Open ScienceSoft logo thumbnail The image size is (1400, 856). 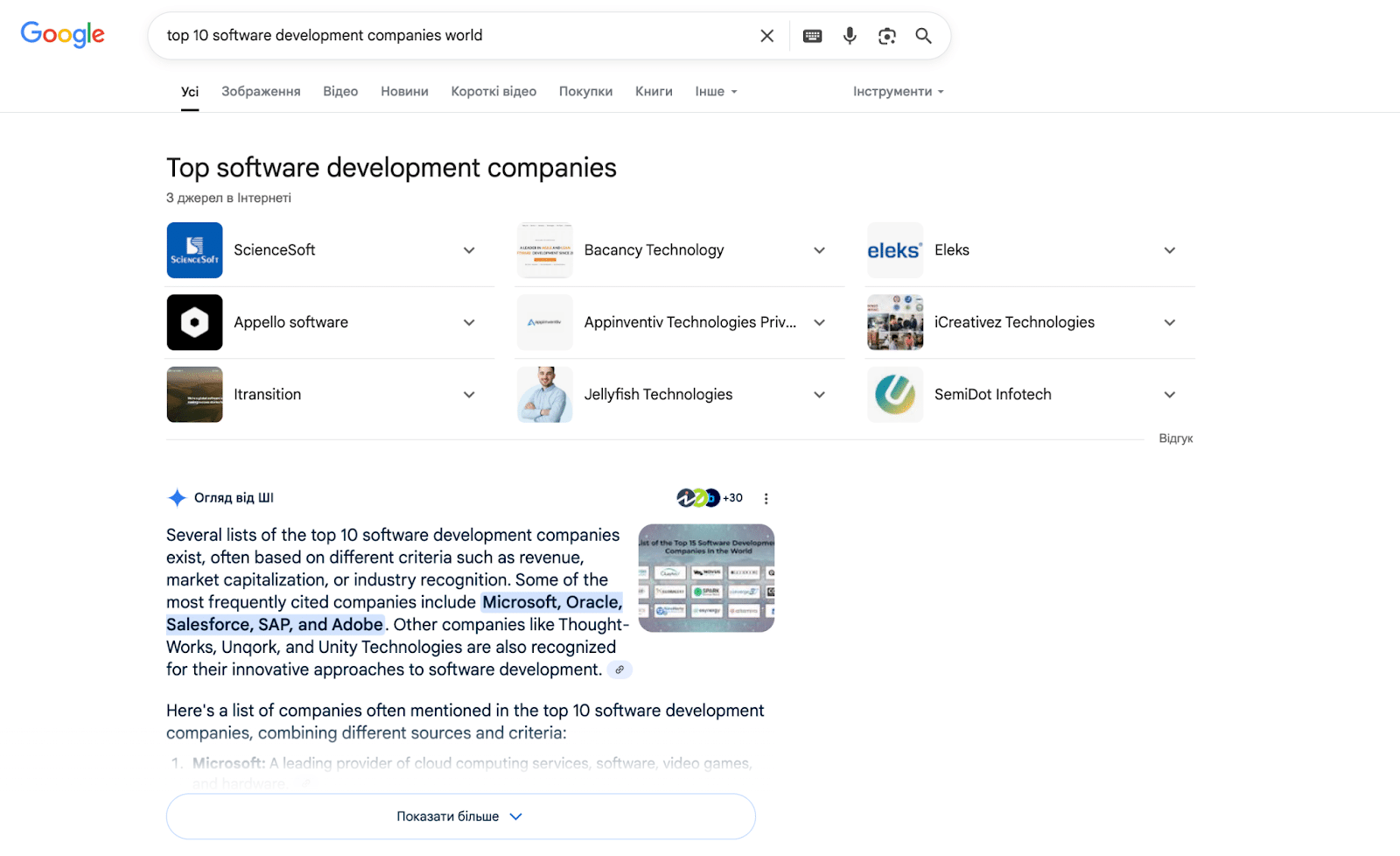pos(194,250)
